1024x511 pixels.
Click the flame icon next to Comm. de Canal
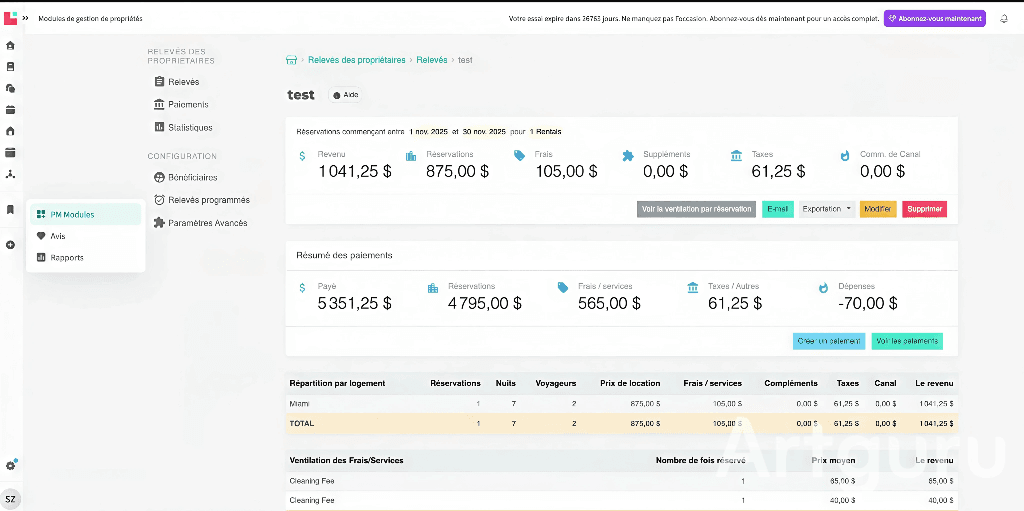coord(845,156)
